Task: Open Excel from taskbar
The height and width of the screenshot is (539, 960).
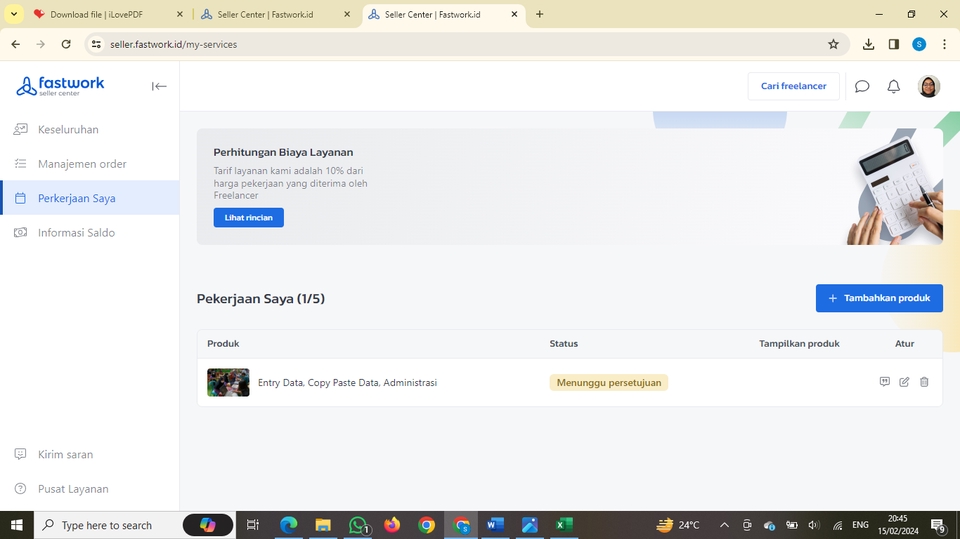Action: point(564,525)
